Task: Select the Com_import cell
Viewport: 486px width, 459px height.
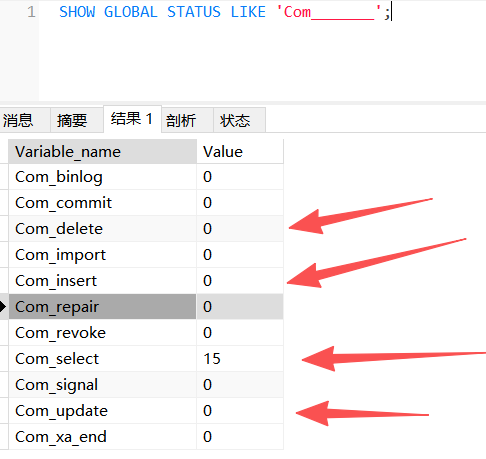Action: tap(102, 255)
